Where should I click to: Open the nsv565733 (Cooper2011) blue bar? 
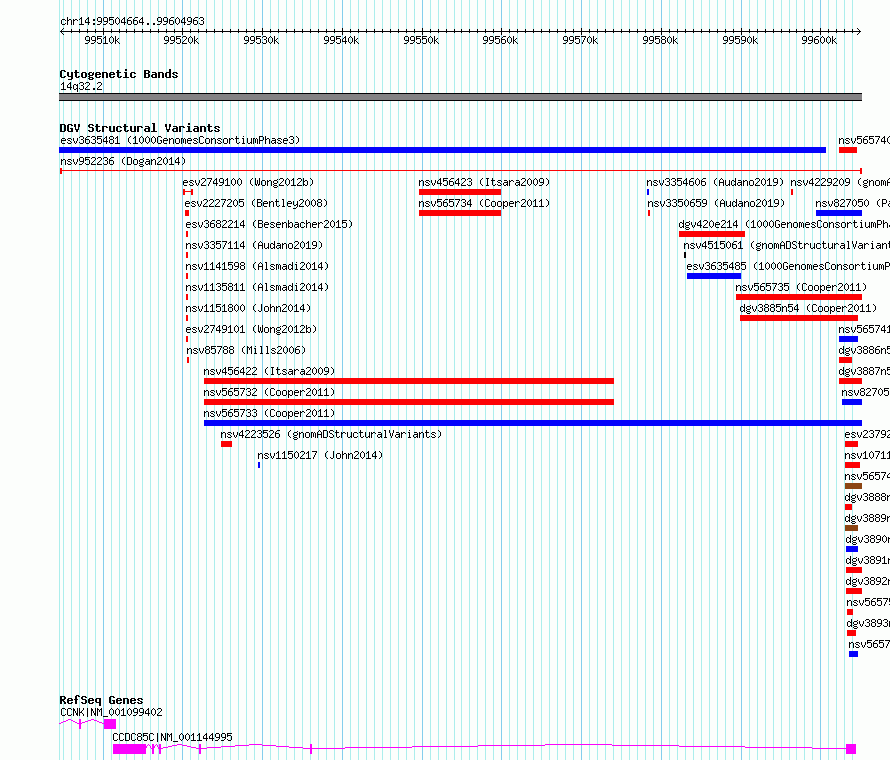tap(533, 423)
